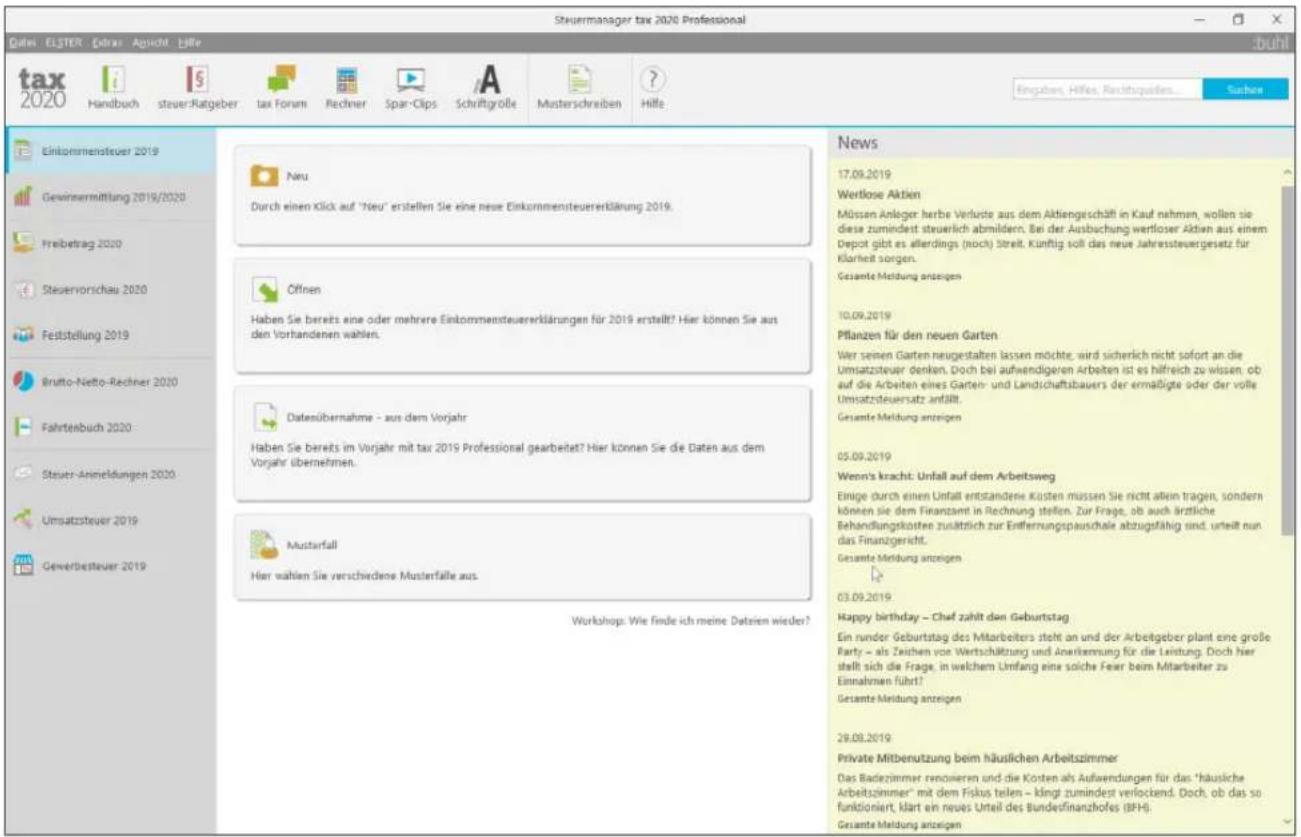The height and width of the screenshot is (837, 1301).
Task: Click Öffnen to open existing returns
Action: (522, 316)
